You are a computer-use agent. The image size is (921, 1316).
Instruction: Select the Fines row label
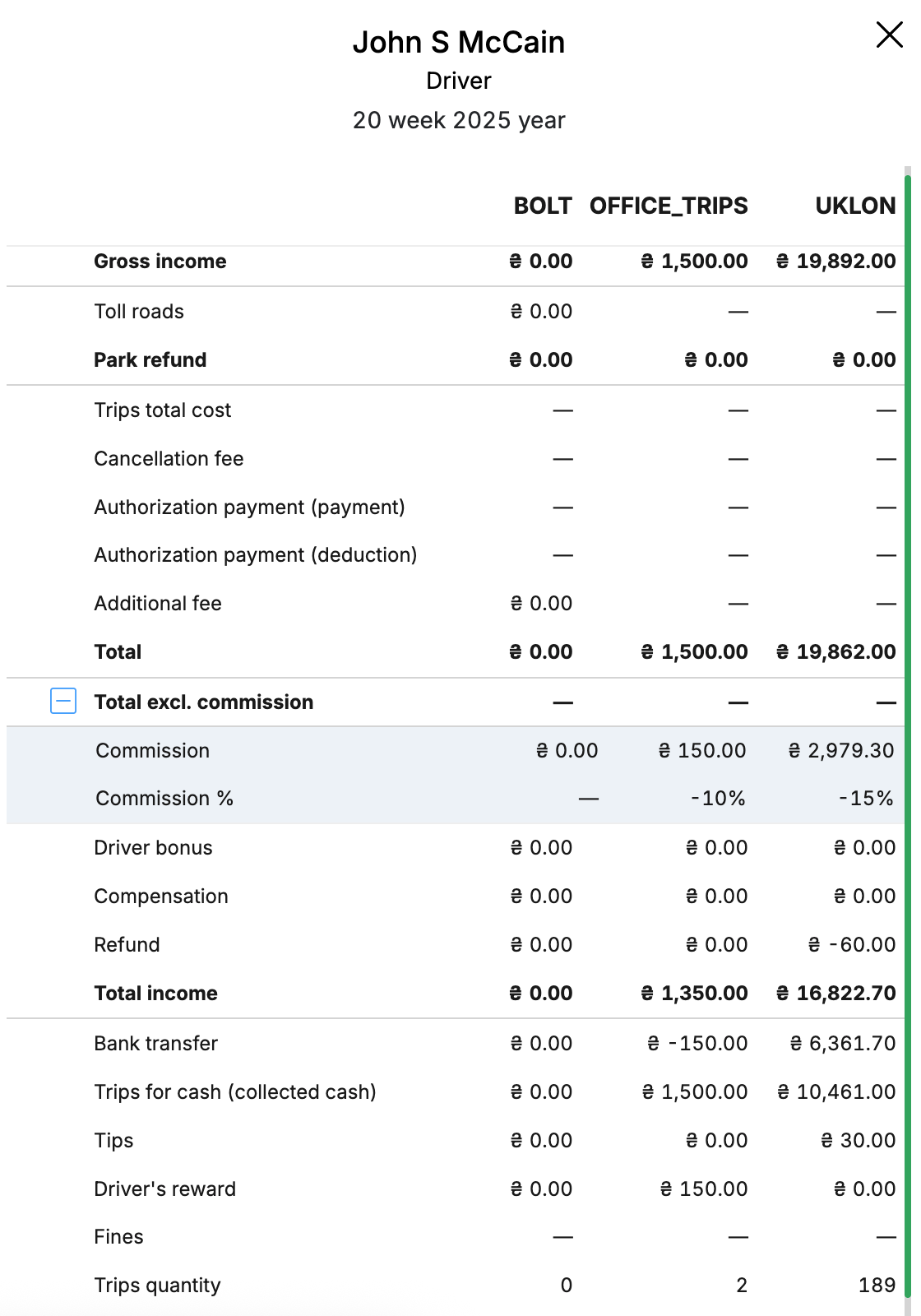pyautogui.click(x=118, y=1236)
